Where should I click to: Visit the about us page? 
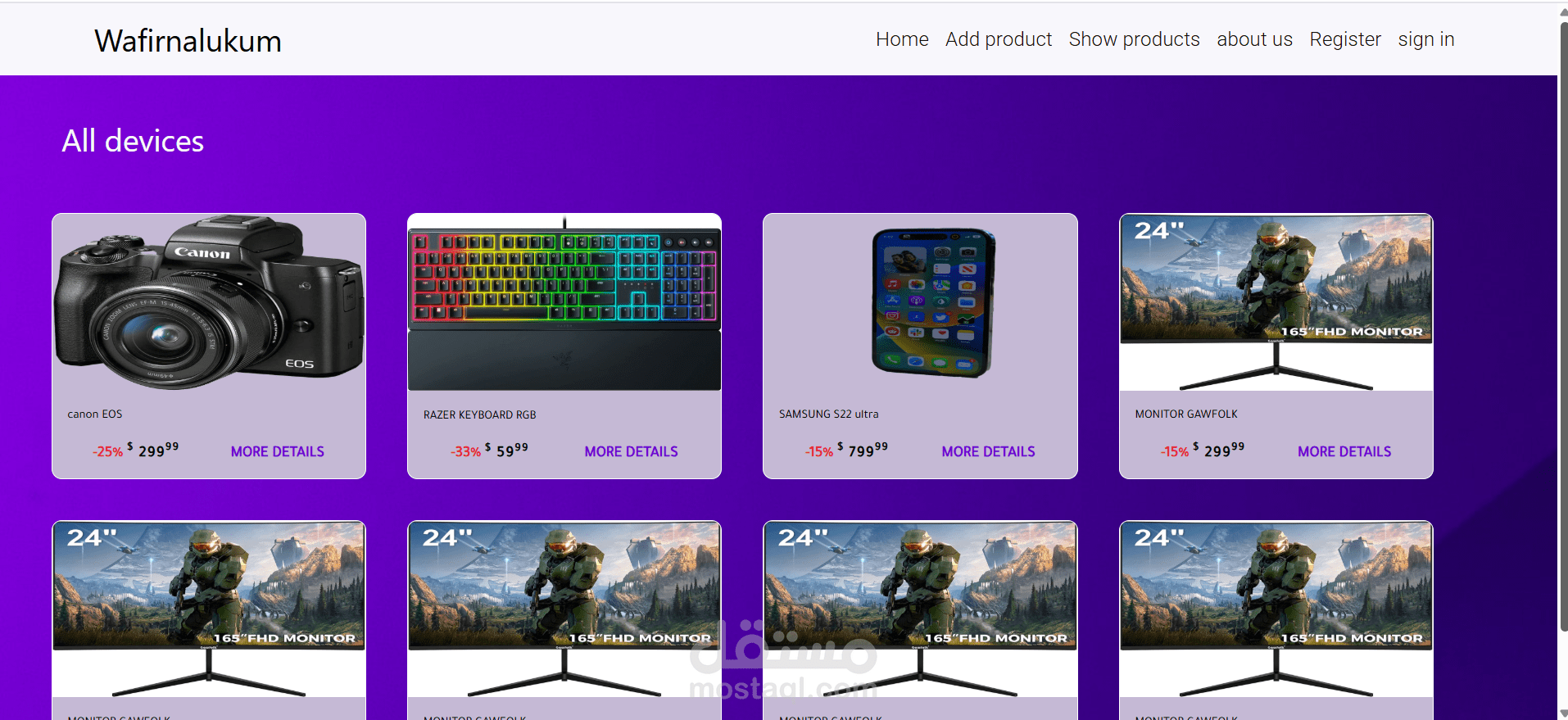(1254, 39)
